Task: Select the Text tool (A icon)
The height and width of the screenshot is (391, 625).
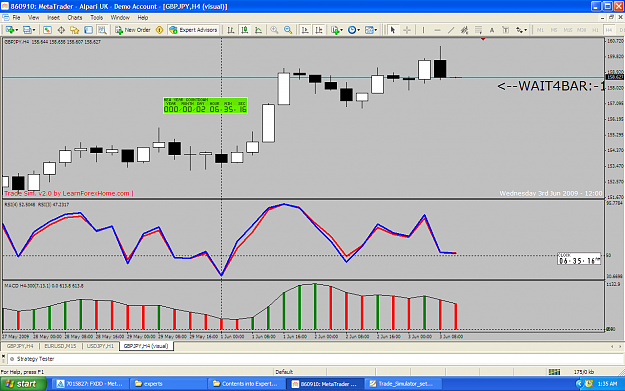Action: click(x=492, y=30)
